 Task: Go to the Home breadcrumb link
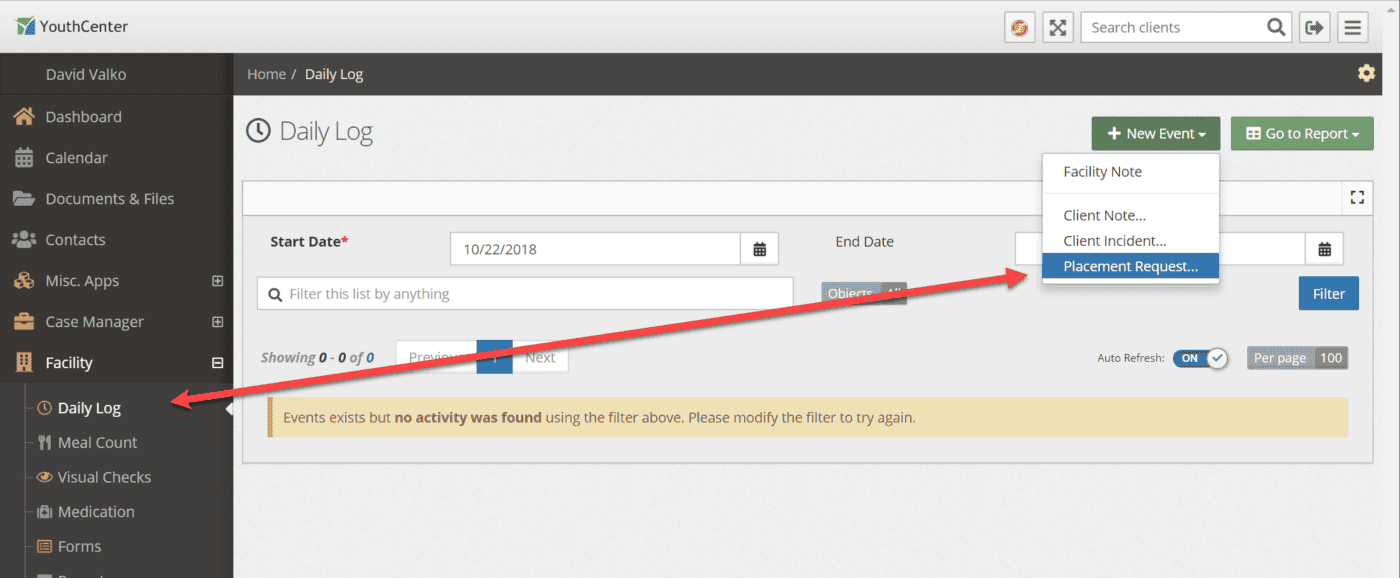[266, 74]
